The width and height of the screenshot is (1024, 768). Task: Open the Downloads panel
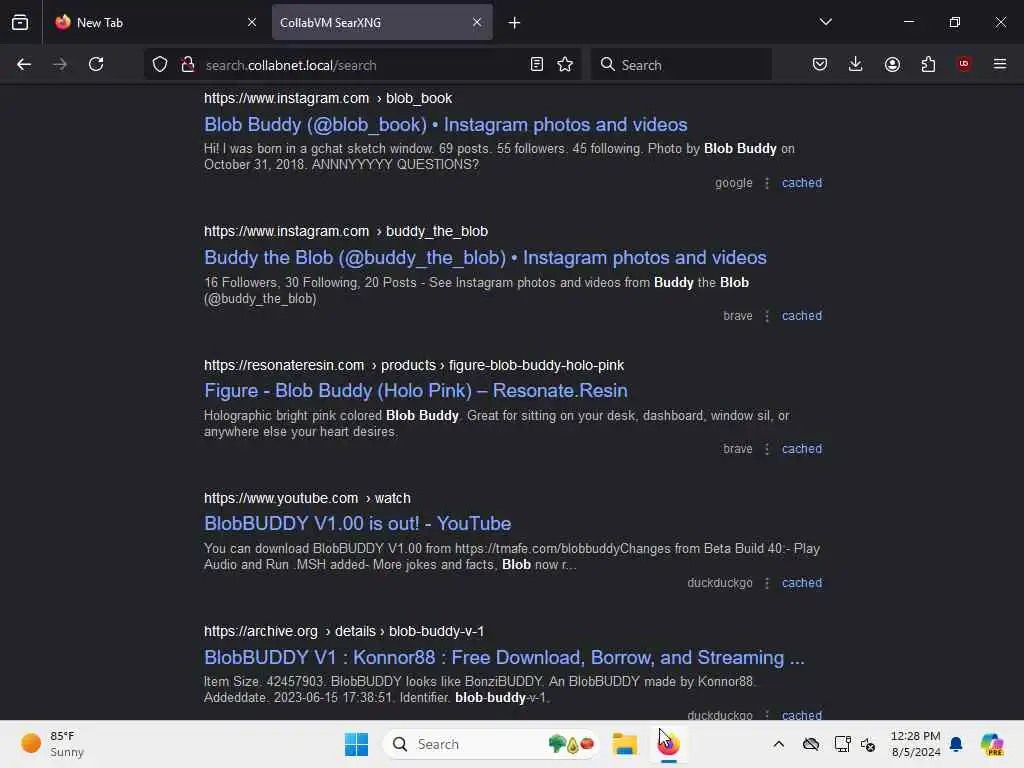pos(856,65)
